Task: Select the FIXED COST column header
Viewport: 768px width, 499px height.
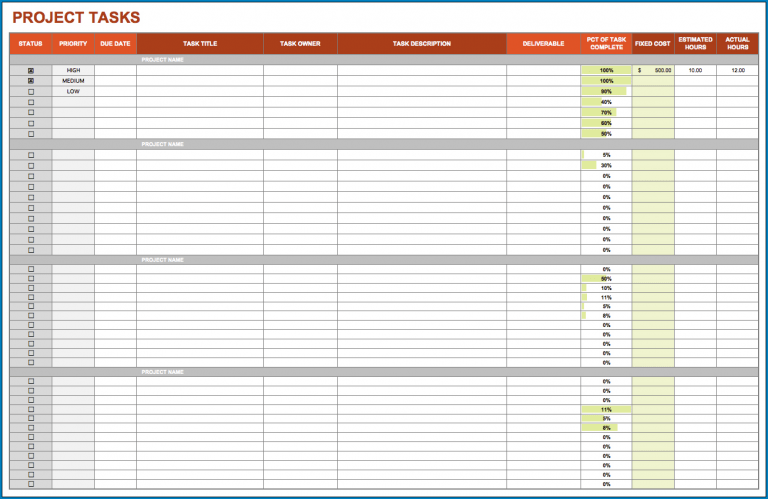Action: click(652, 44)
